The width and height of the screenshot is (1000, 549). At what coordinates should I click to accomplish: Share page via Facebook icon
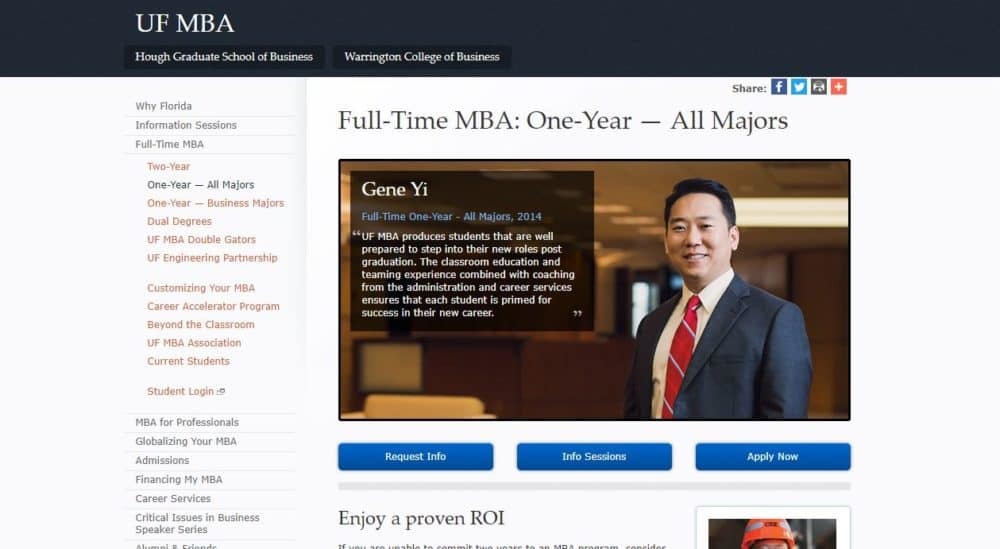(x=779, y=87)
